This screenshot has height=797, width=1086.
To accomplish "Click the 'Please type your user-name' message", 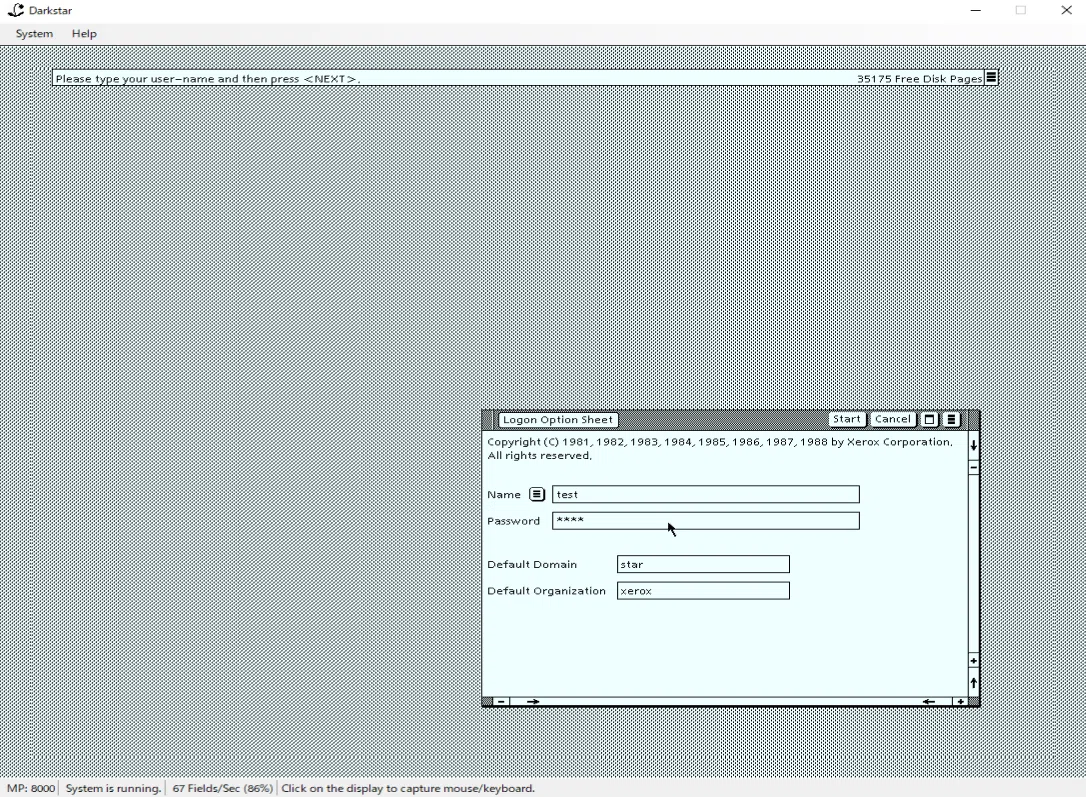I will 207,79.
